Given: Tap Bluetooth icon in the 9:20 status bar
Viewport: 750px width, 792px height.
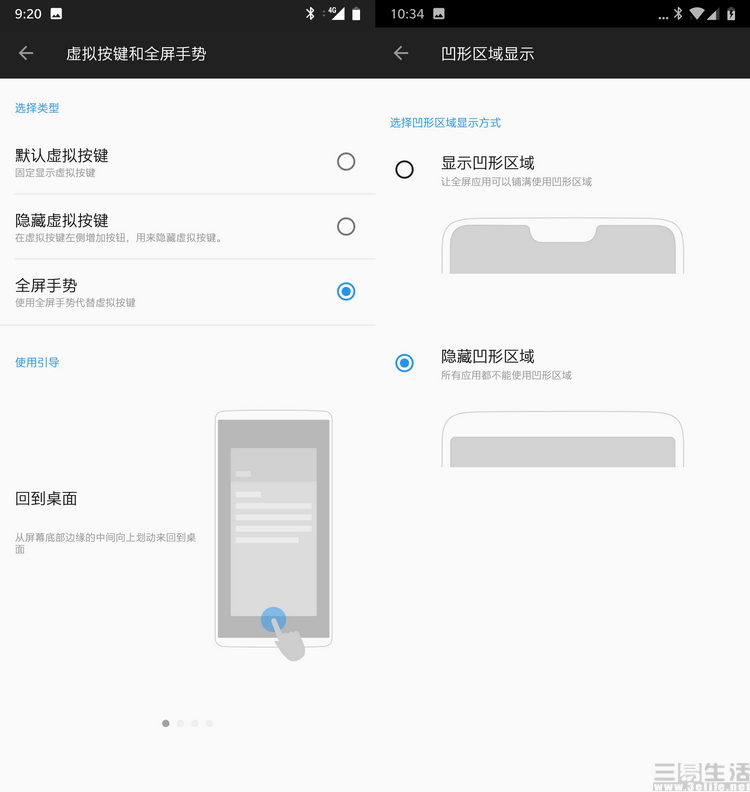Looking at the screenshot, I should click(311, 14).
